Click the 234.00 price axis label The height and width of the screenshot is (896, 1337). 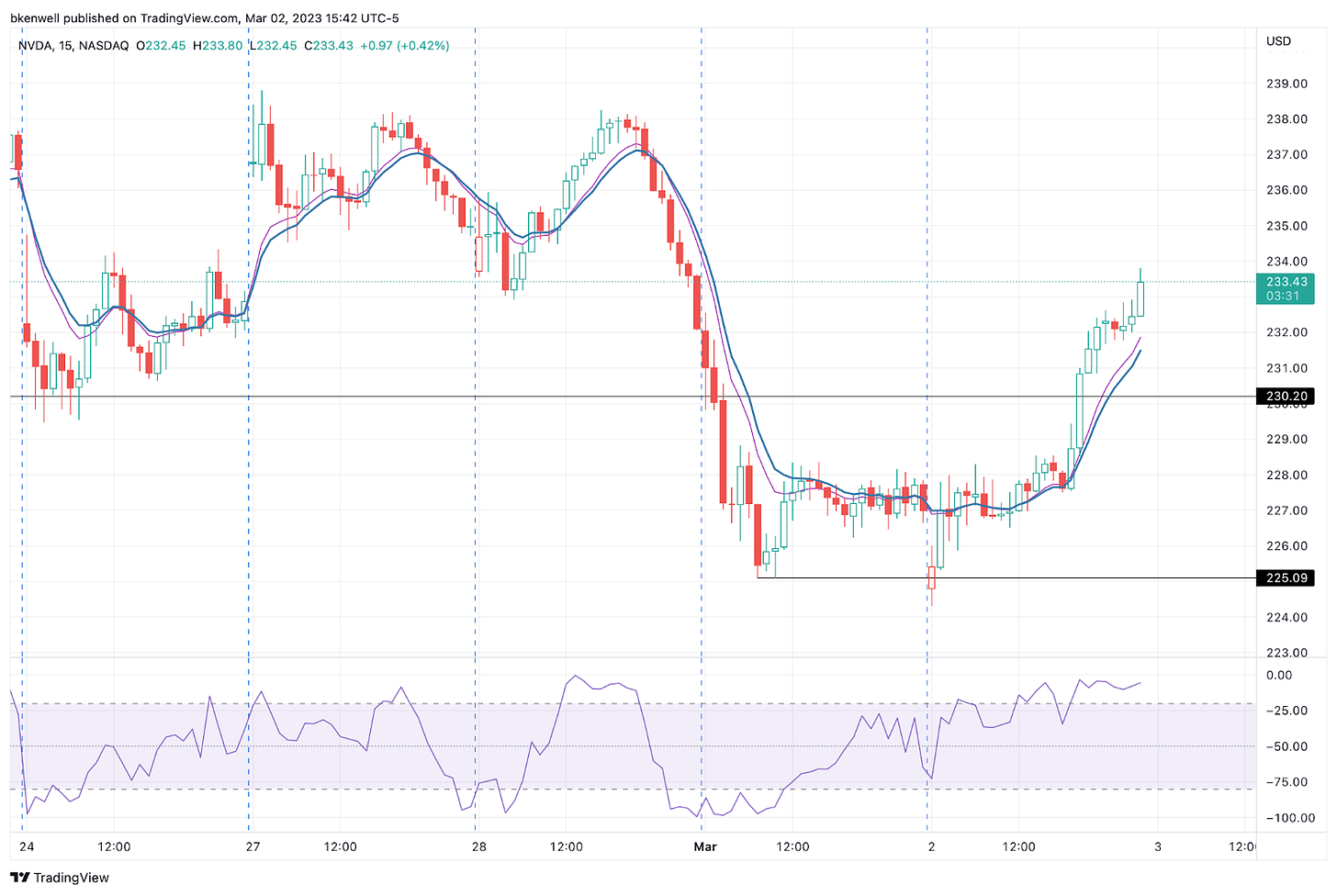click(1286, 262)
